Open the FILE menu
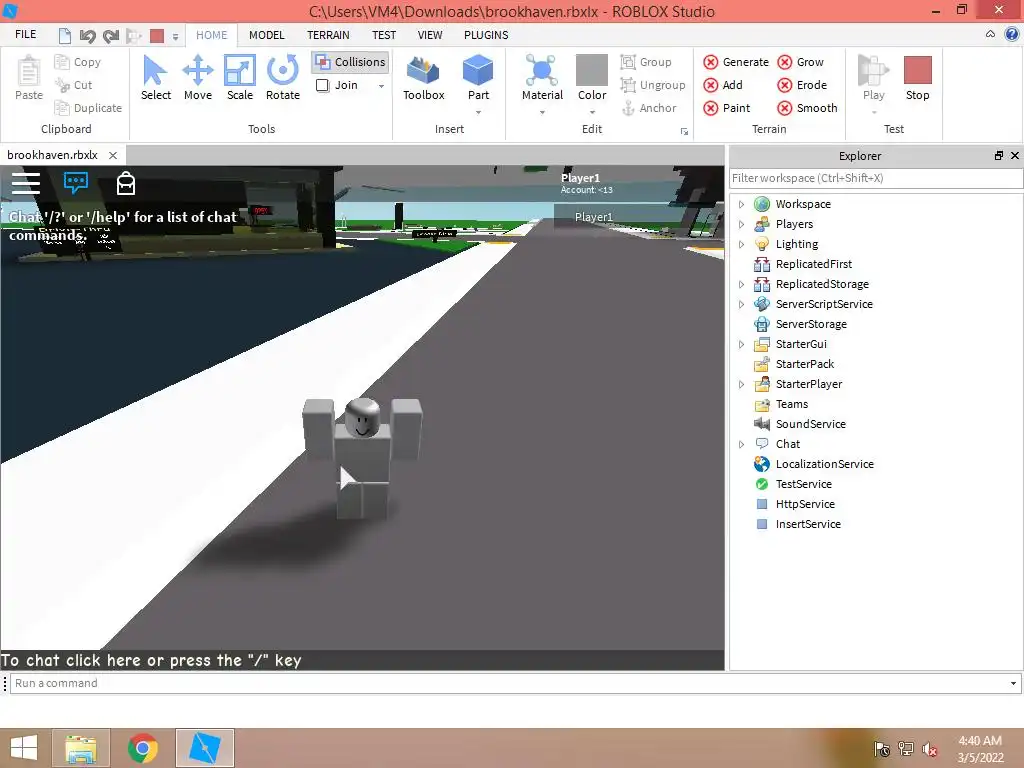1024x768 pixels. (25, 34)
